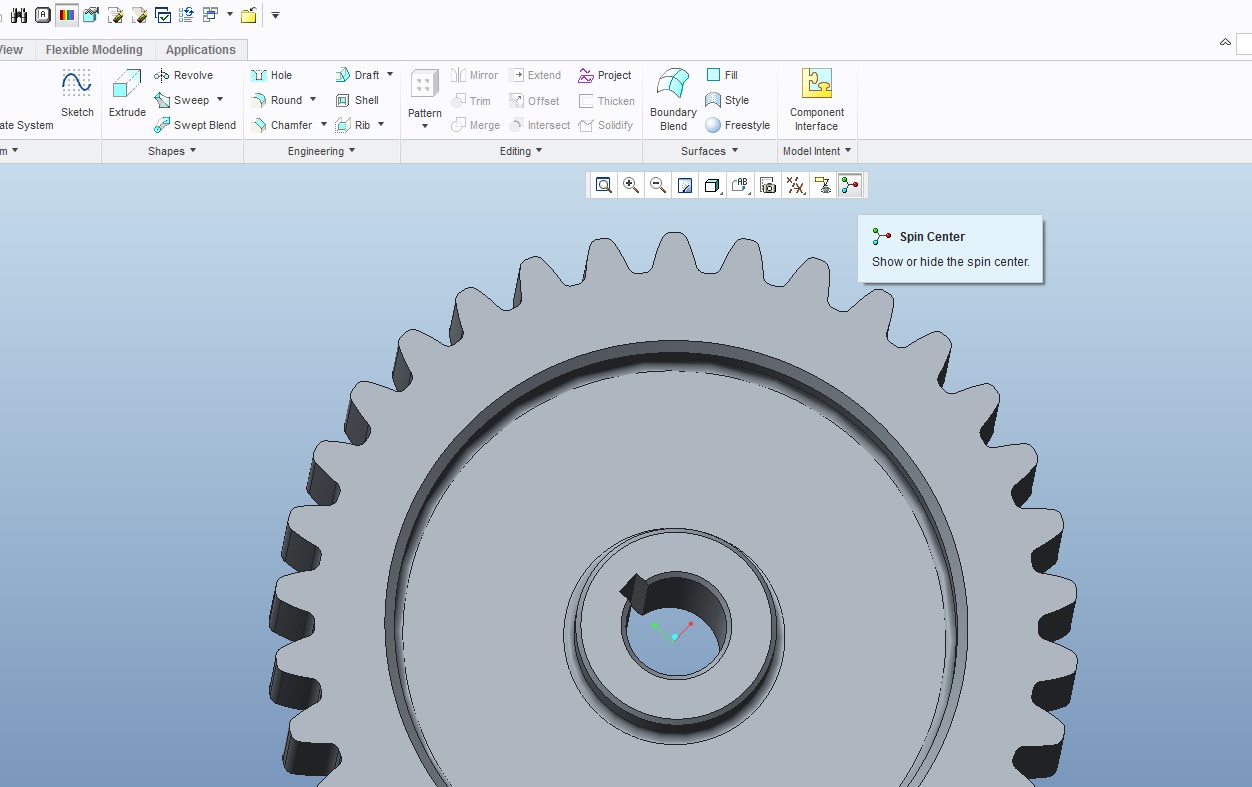Open the Round dropdown arrow

tap(312, 100)
